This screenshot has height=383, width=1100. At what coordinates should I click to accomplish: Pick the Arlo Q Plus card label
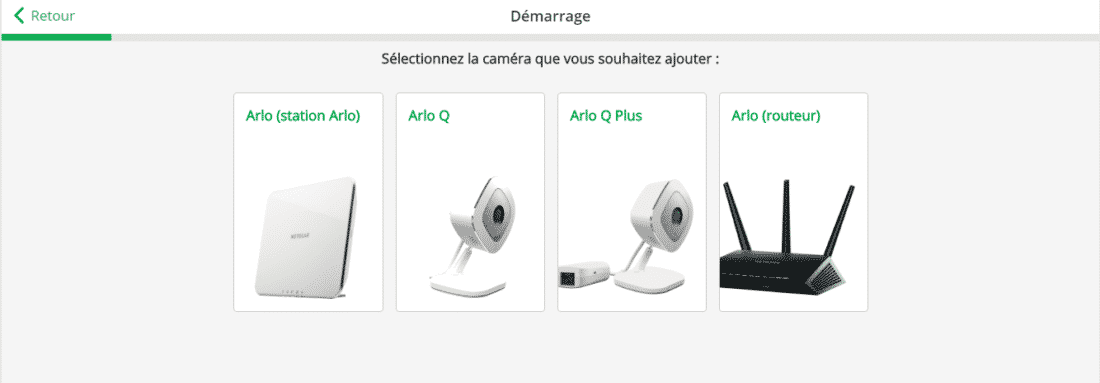click(606, 116)
